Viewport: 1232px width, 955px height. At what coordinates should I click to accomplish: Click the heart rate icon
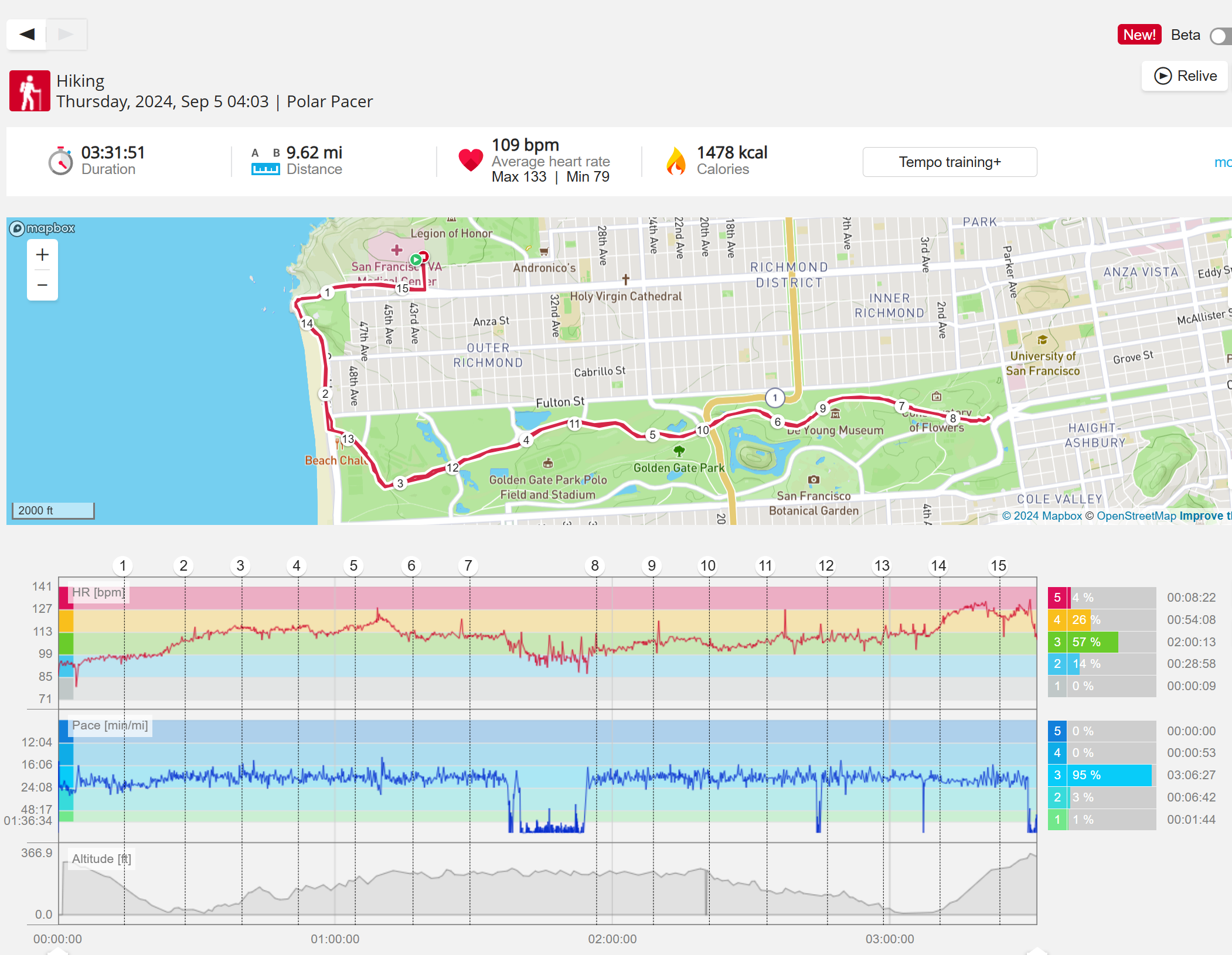470,160
